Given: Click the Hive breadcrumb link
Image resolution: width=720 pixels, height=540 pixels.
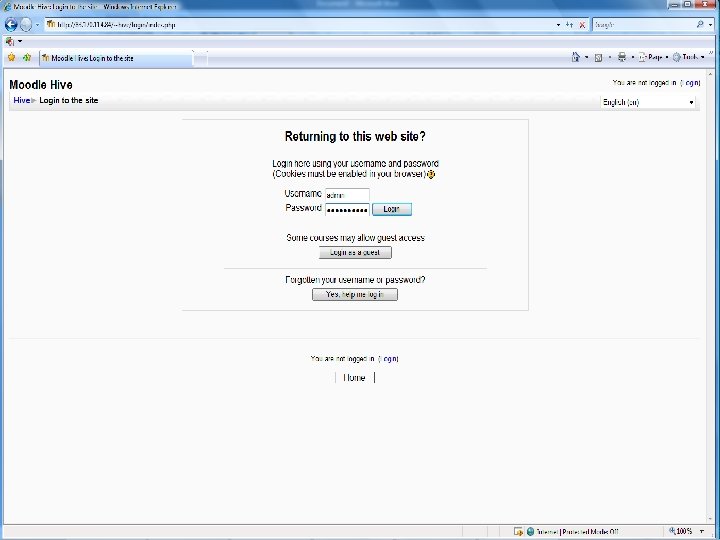Looking at the screenshot, I should coord(22,100).
